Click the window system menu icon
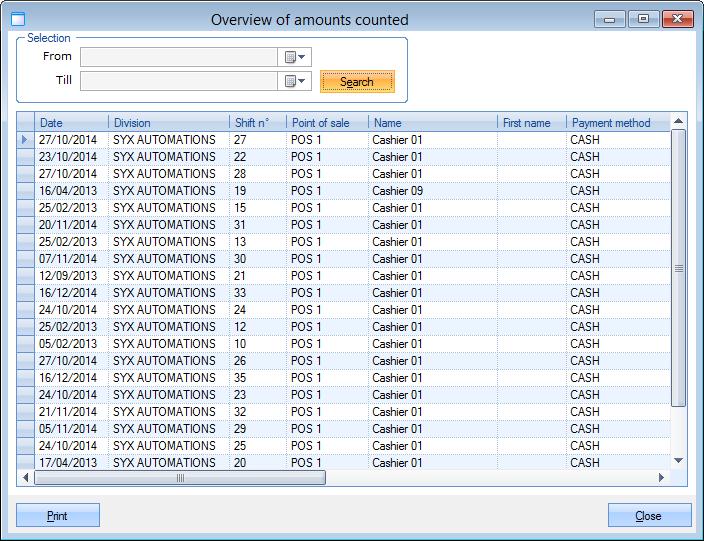 point(18,19)
